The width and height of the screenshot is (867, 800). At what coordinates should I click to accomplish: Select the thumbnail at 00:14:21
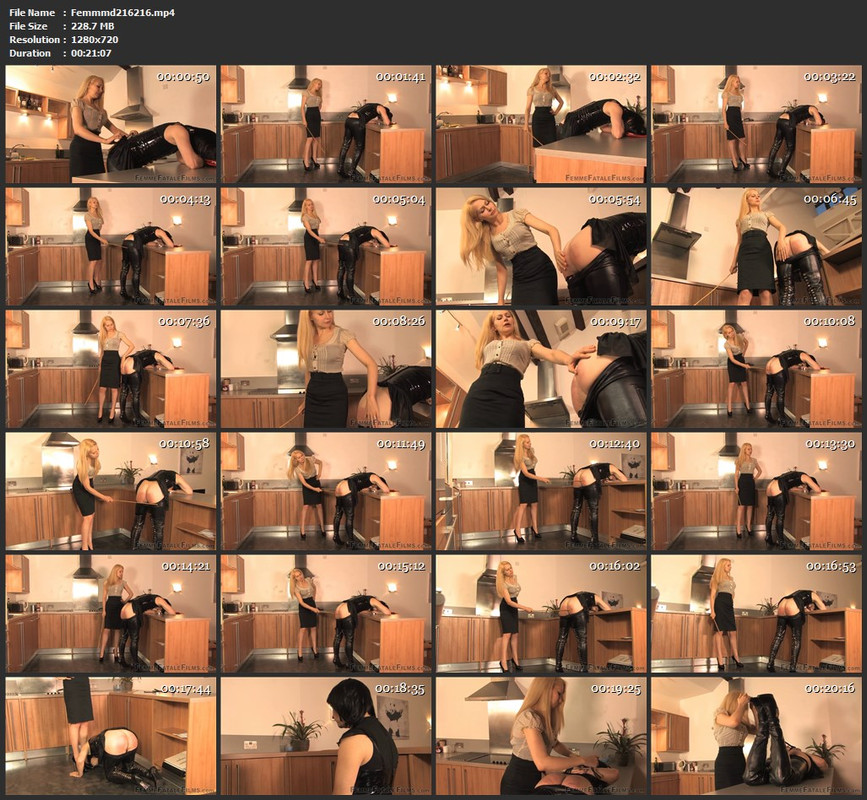coord(111,614)
